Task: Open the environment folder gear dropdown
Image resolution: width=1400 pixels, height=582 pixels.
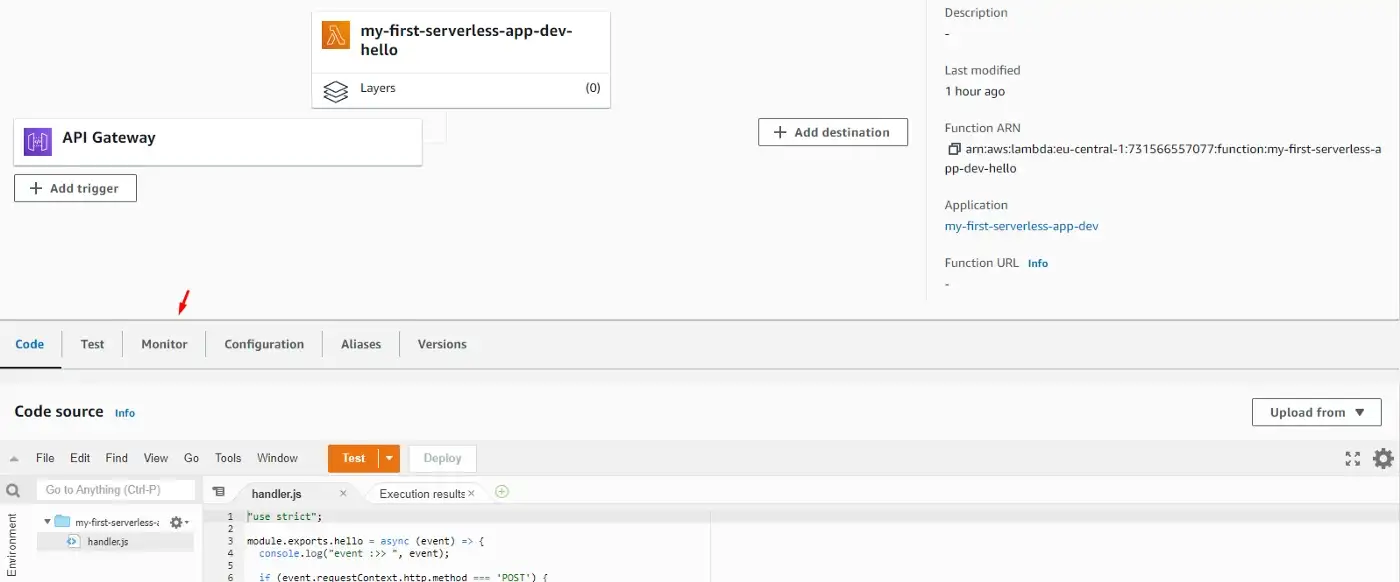Action: [x=178, y=522]
